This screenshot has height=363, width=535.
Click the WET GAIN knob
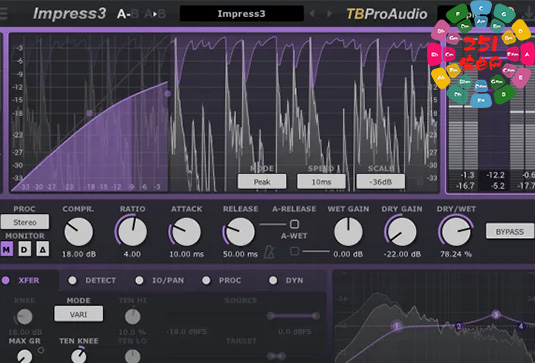click(348, 232)
